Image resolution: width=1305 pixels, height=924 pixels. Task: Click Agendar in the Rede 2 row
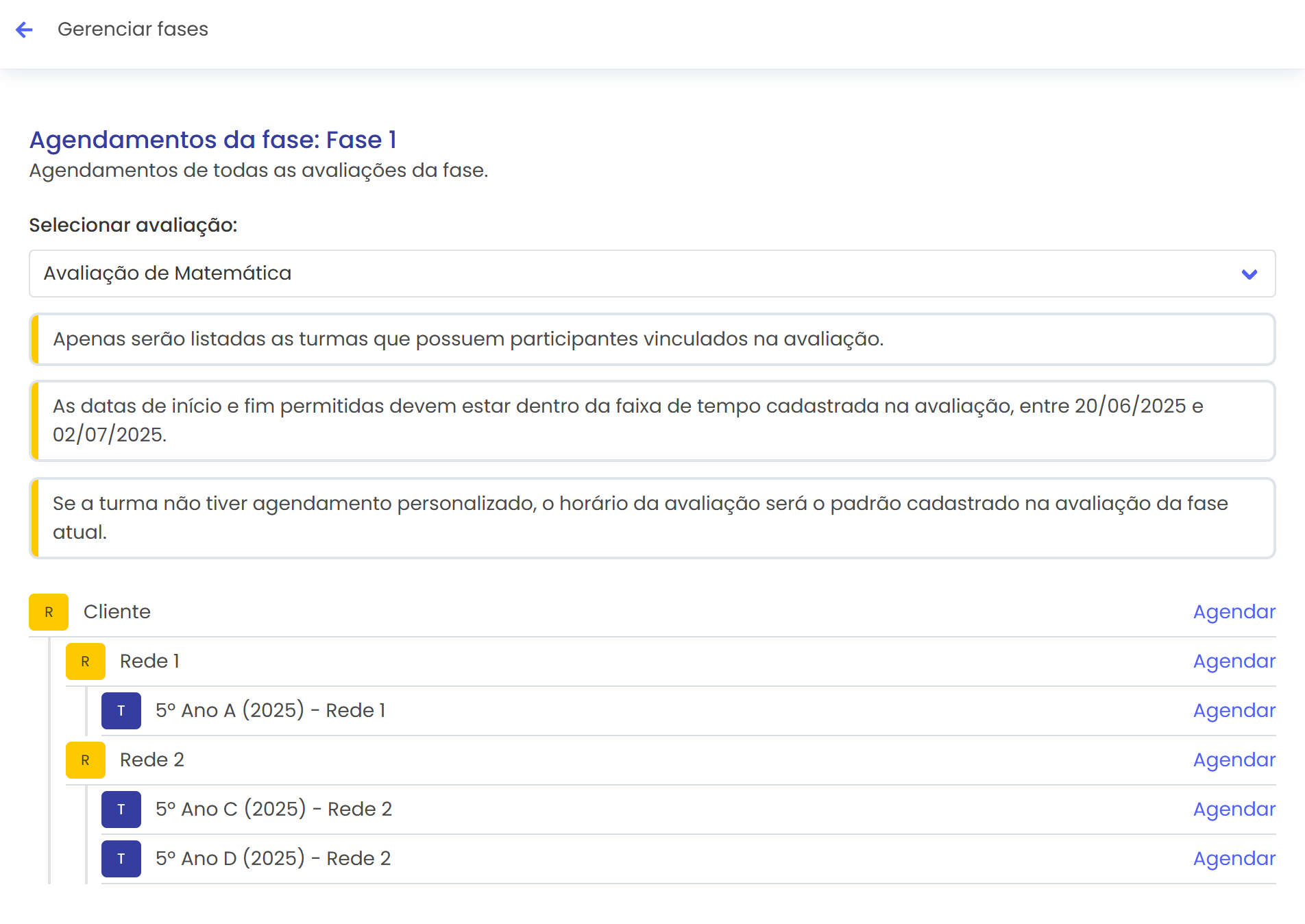click(1234, 759)
